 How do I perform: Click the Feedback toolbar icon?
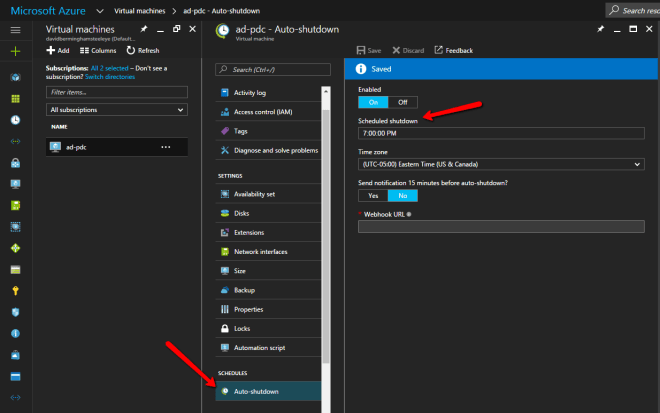pos(454,50)
